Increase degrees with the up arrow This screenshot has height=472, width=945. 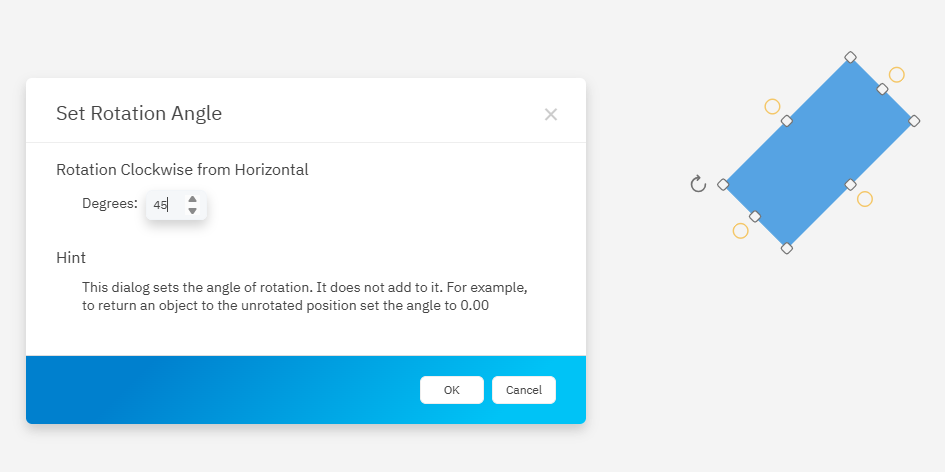[192, 199]
